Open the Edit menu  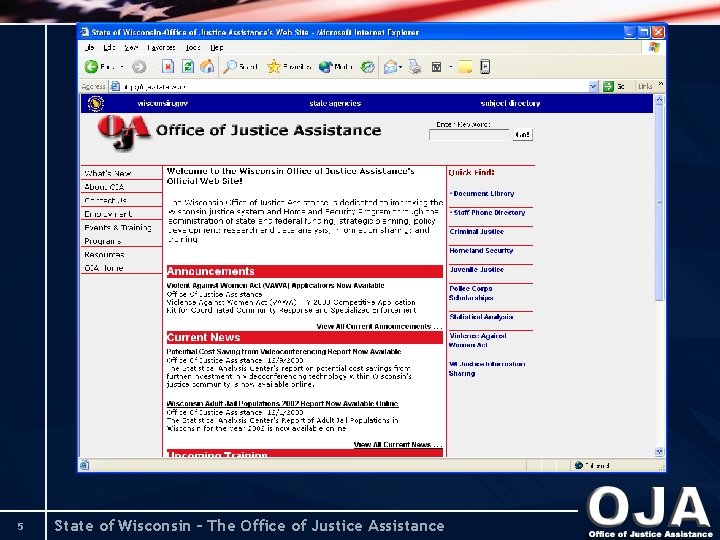pos(109,47)
